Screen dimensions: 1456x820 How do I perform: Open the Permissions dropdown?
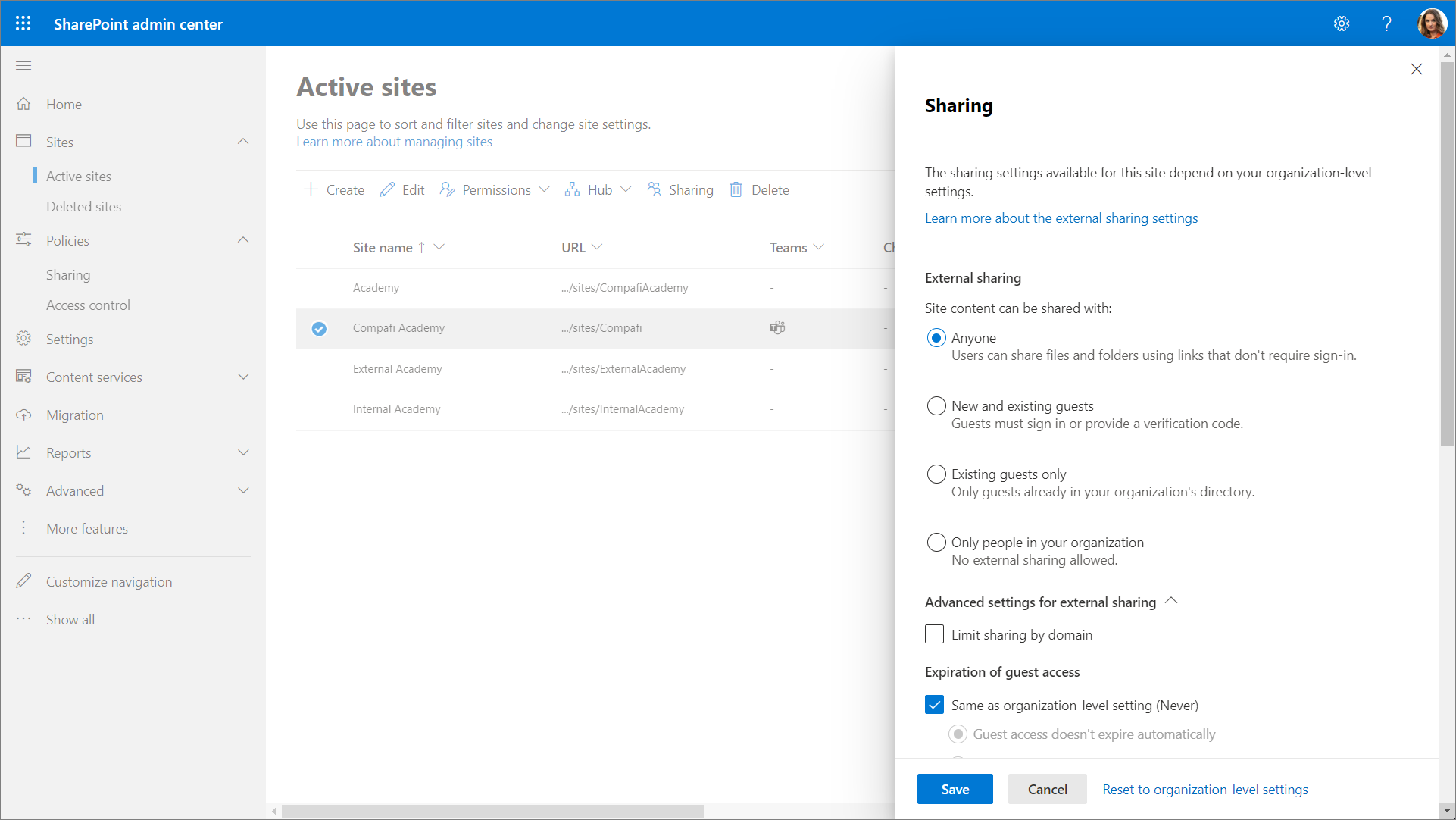(495, 189)
